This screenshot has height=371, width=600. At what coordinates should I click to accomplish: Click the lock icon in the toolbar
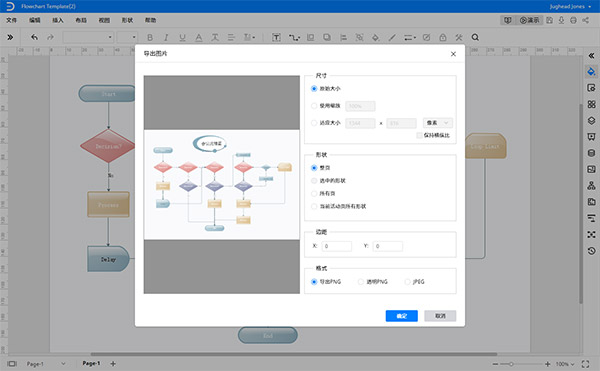click(443, 37)
